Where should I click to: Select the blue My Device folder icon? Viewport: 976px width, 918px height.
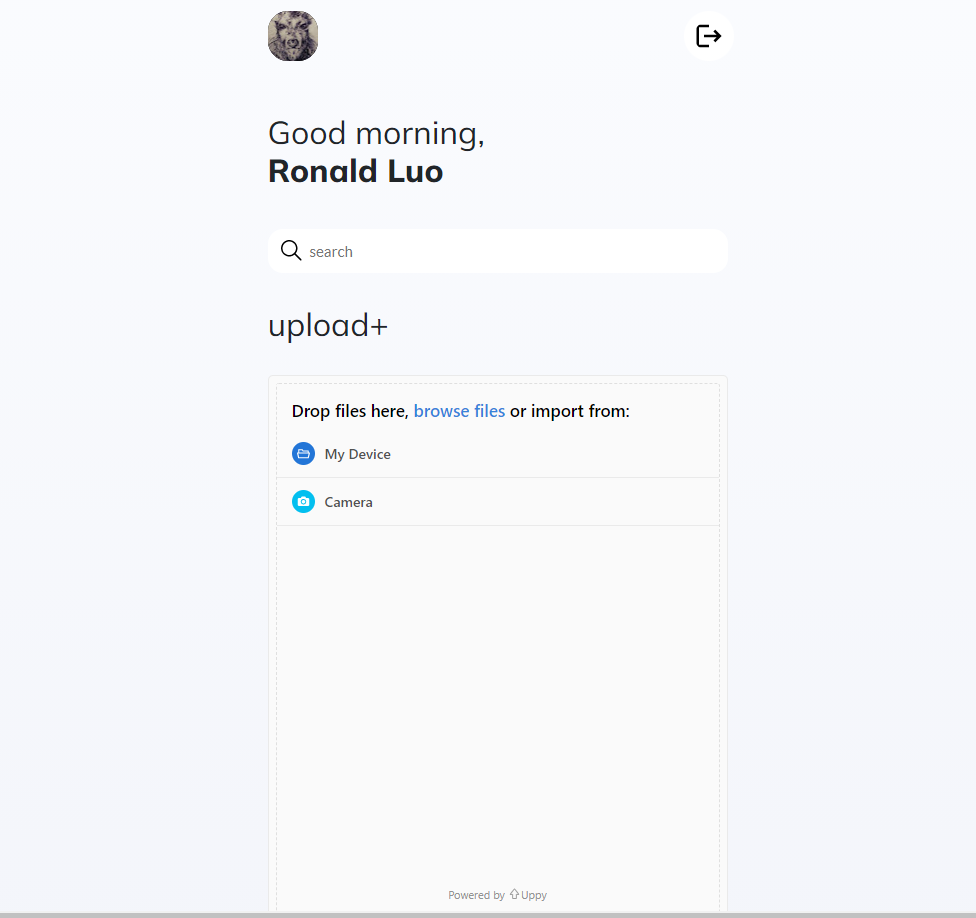click(303, 454)
